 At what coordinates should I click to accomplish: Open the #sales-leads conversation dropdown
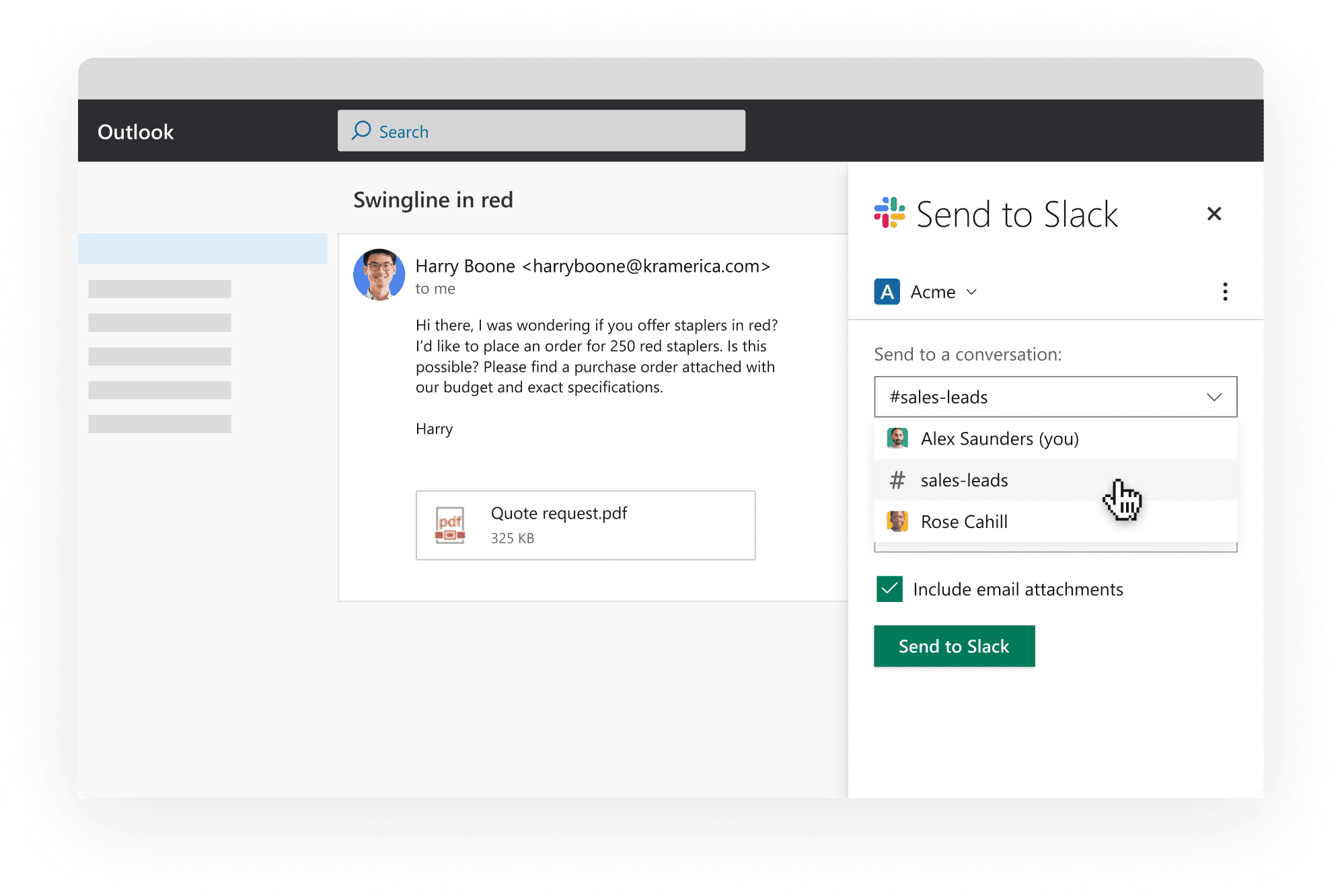(x=1055, y=397)
